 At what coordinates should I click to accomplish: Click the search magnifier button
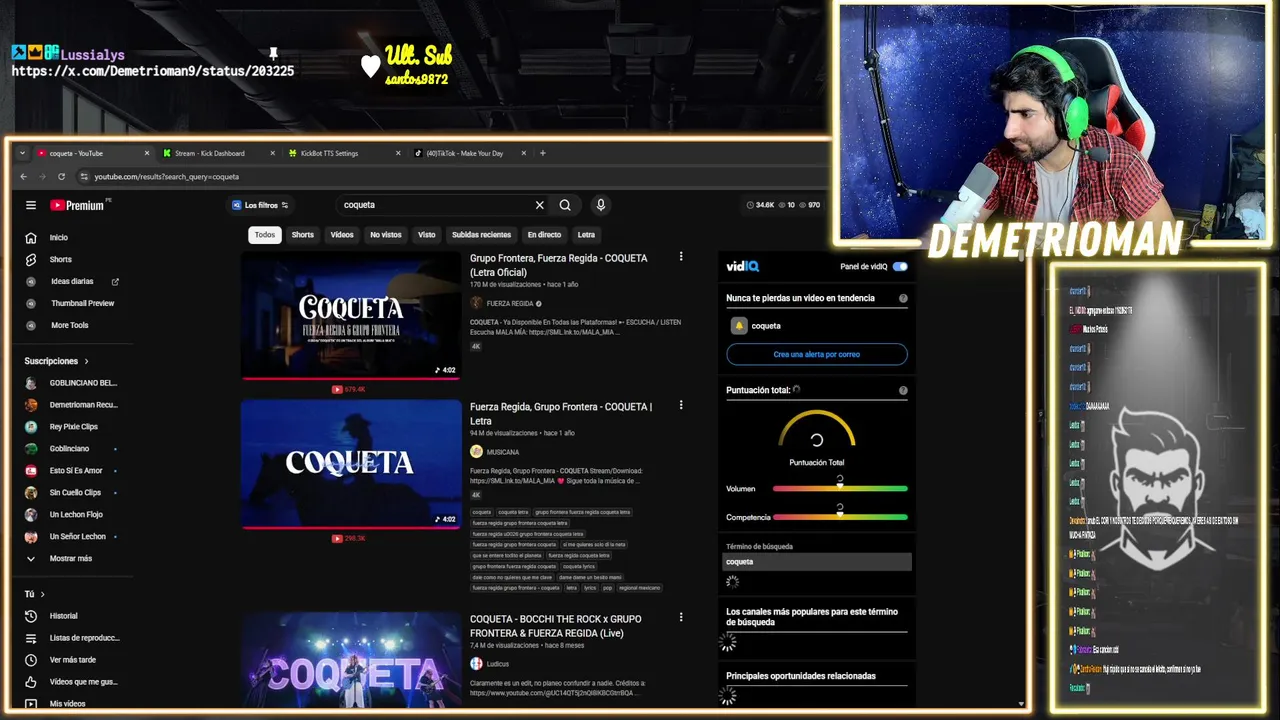click(565, 205)
